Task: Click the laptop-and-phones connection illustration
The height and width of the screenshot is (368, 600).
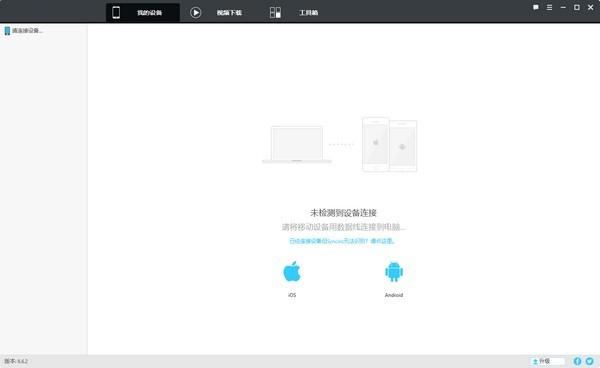Action: click(x=340, y=145)
